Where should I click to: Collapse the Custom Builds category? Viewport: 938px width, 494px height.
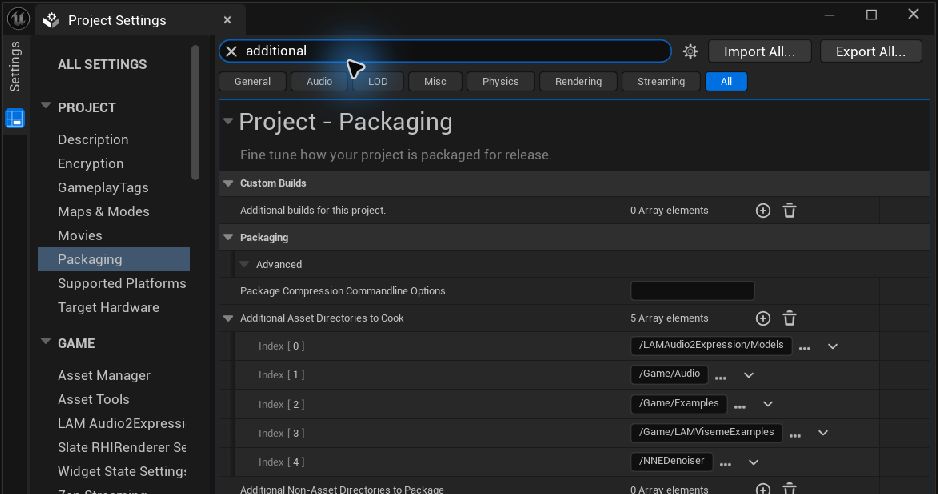coord(228,184)
